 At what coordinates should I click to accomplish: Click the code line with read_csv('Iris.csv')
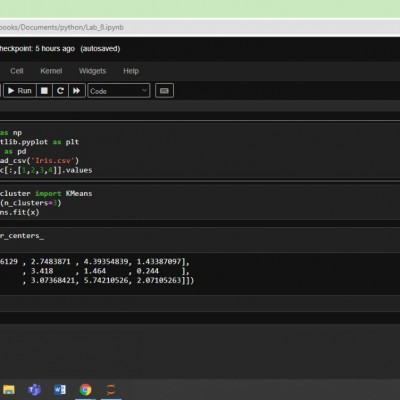click(39, 161)
